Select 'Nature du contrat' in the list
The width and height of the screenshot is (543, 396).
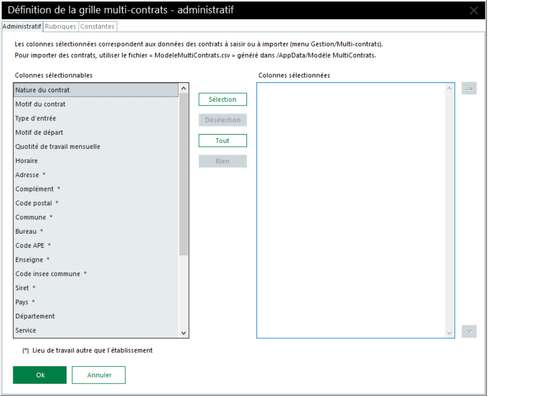(x=96, y=90)
